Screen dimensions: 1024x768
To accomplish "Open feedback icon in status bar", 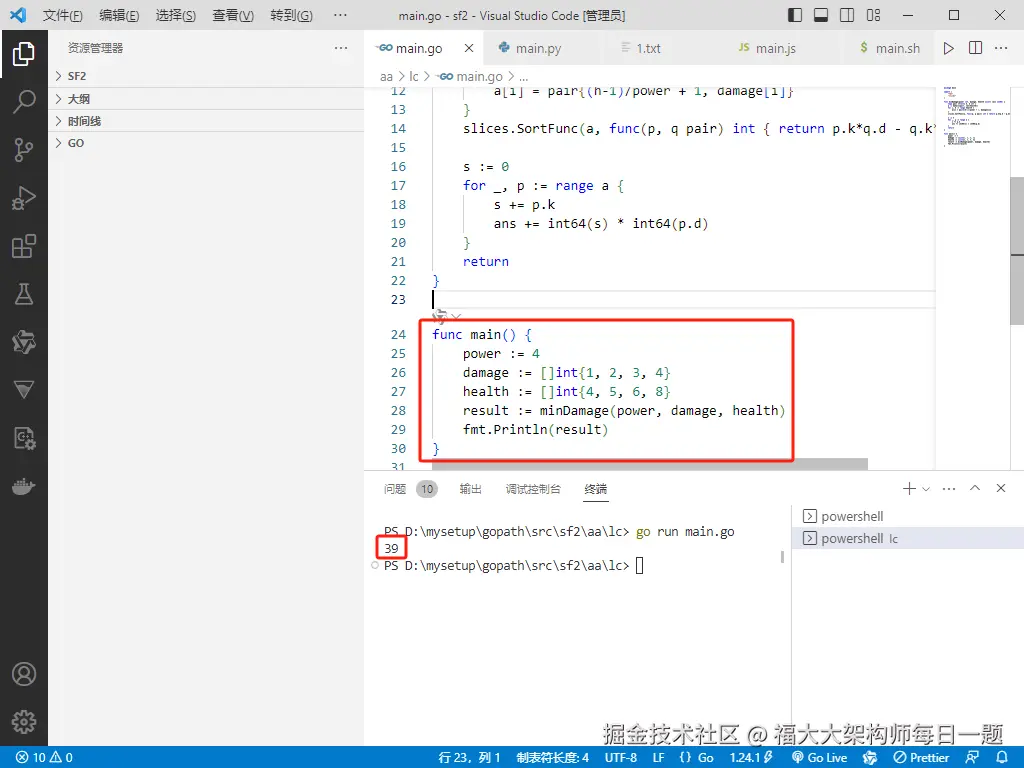I will (x=972, y=758).
